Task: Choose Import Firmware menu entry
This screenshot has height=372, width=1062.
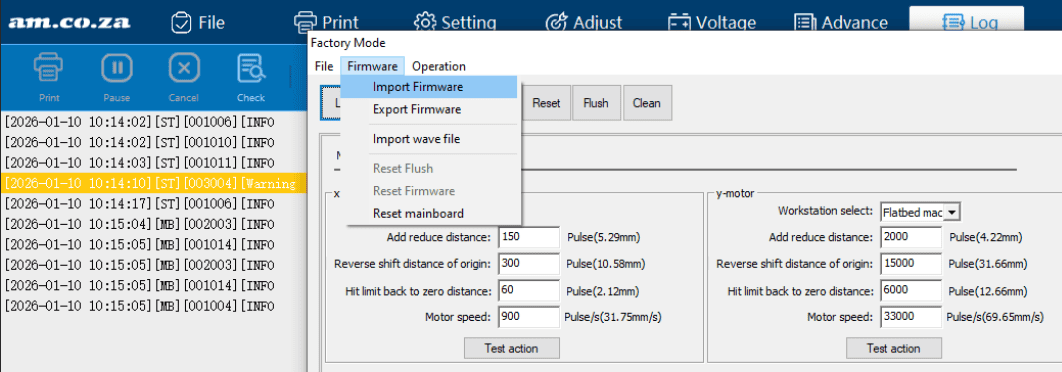Action: coord(429,87)
